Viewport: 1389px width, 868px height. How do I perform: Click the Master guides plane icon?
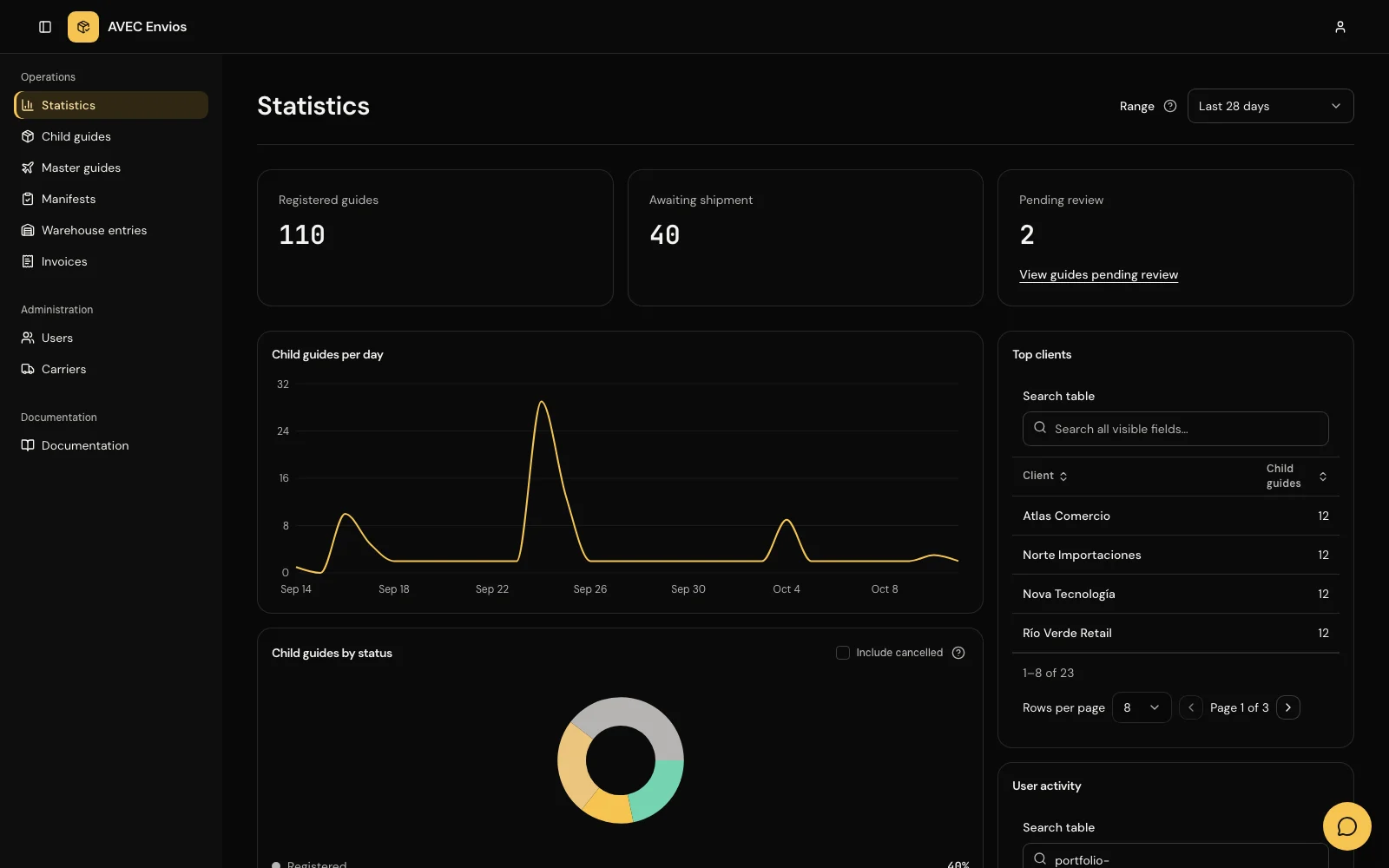pos(28,168)
